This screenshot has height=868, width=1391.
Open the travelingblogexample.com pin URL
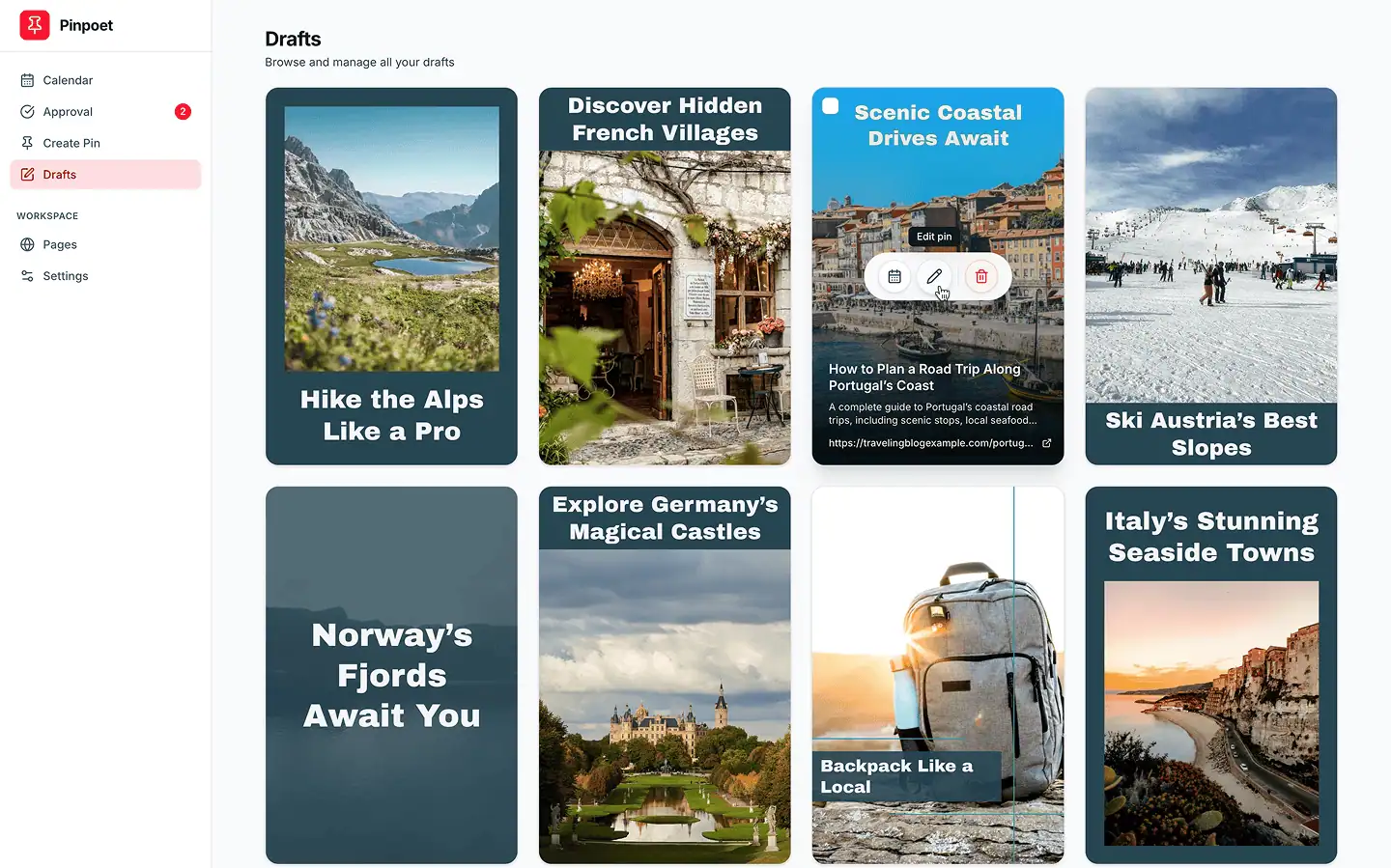[x=930, y=443]
